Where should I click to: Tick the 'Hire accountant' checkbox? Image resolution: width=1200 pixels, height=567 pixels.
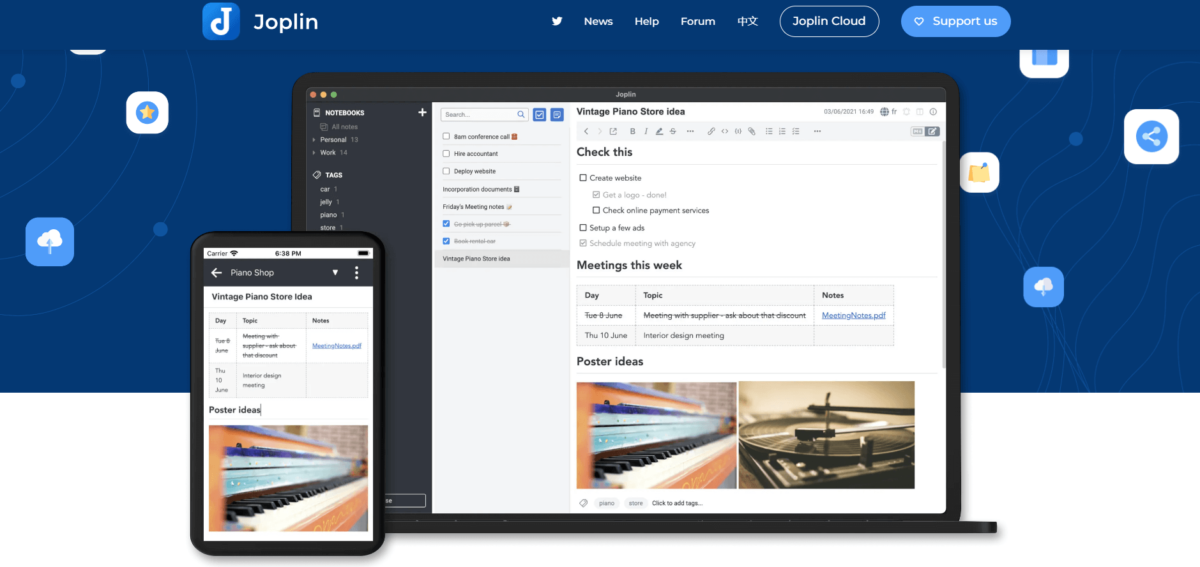(447, 154)
